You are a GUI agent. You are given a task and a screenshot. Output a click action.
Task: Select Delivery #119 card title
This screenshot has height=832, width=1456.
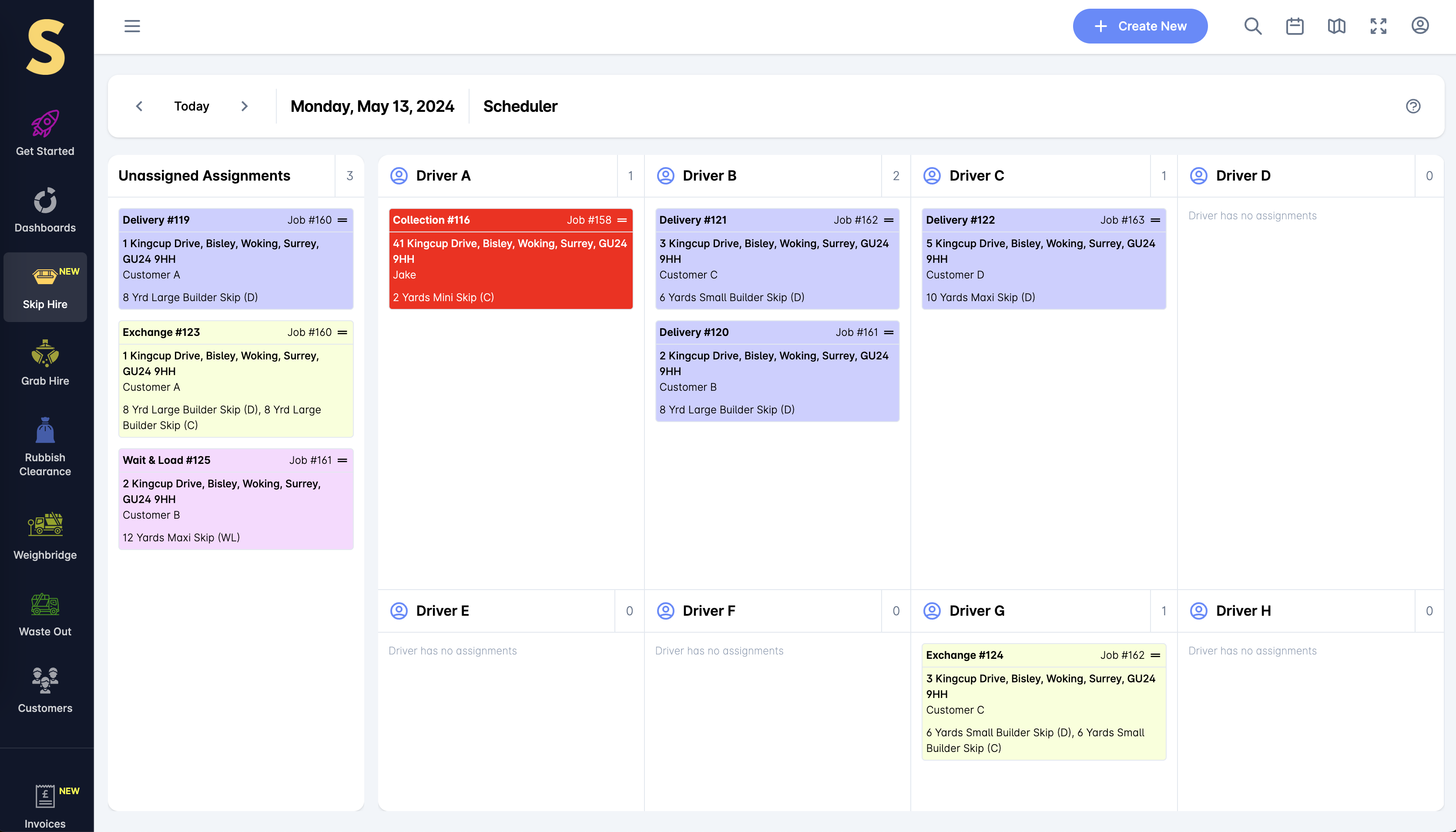(156, 220)
